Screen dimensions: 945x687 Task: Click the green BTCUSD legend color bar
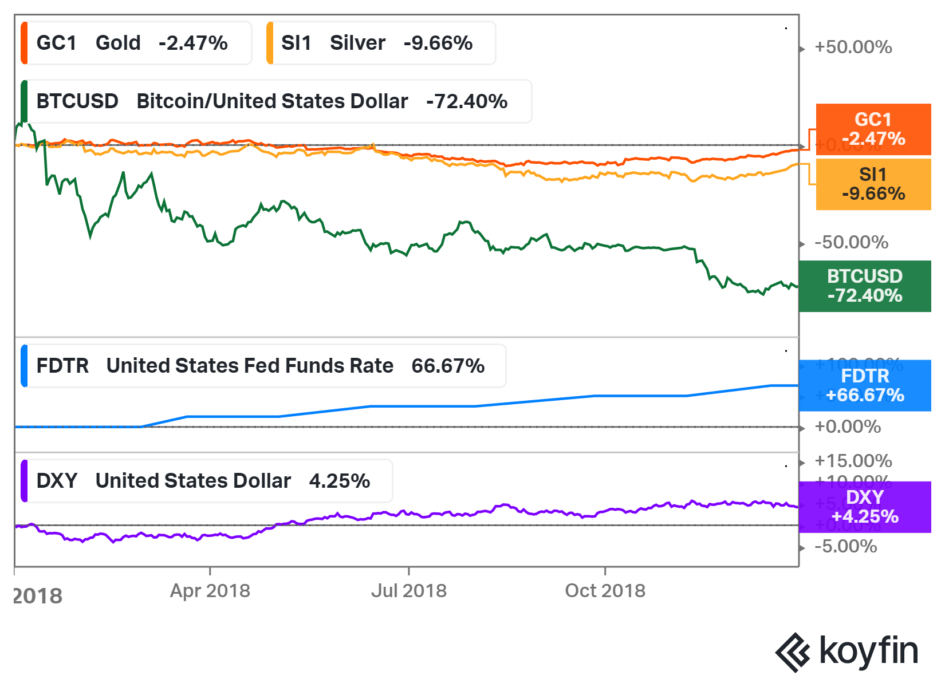tap(23, 101)
